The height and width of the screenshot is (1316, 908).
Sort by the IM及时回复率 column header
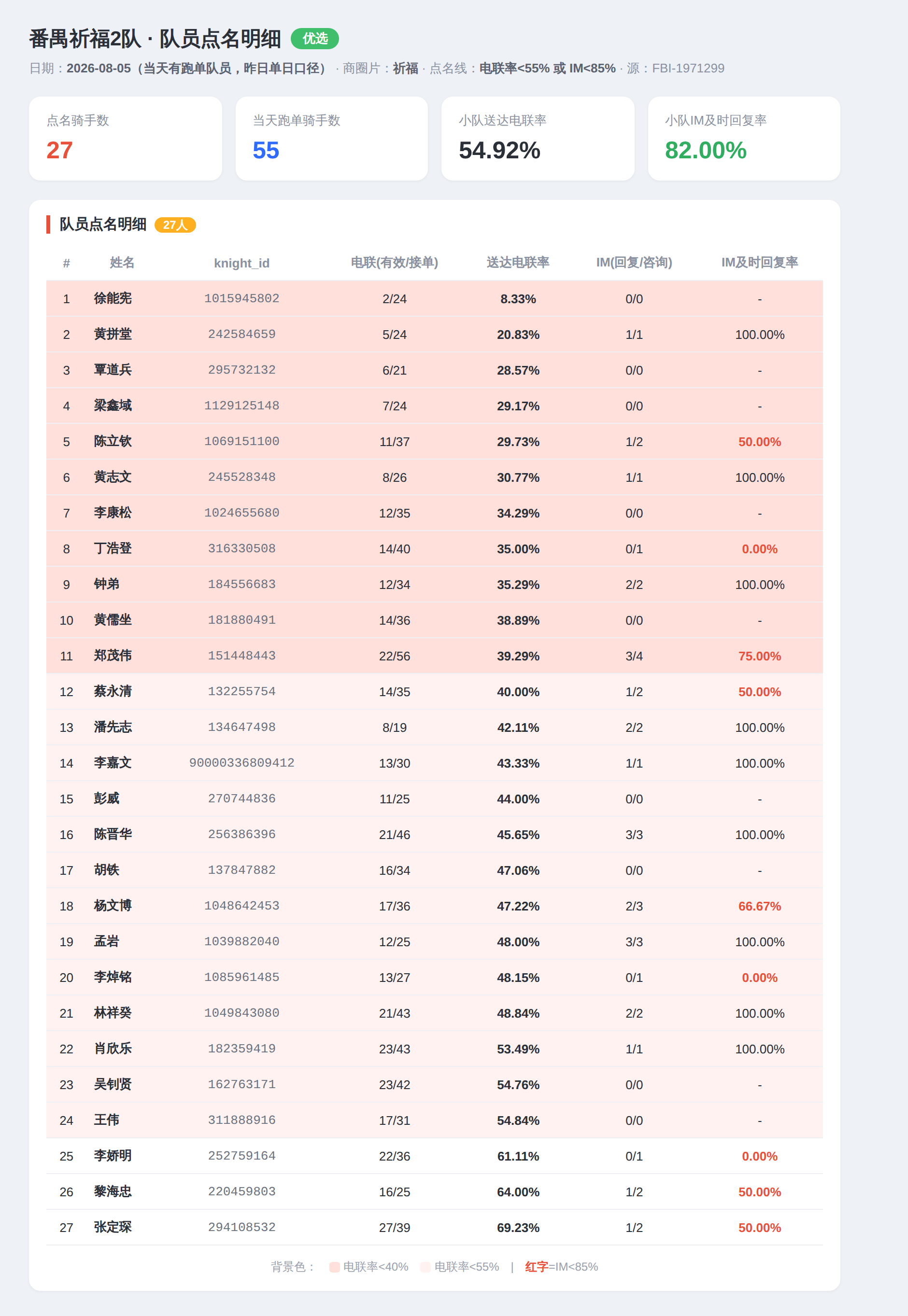pyautogui.click(x=760, y=263)
